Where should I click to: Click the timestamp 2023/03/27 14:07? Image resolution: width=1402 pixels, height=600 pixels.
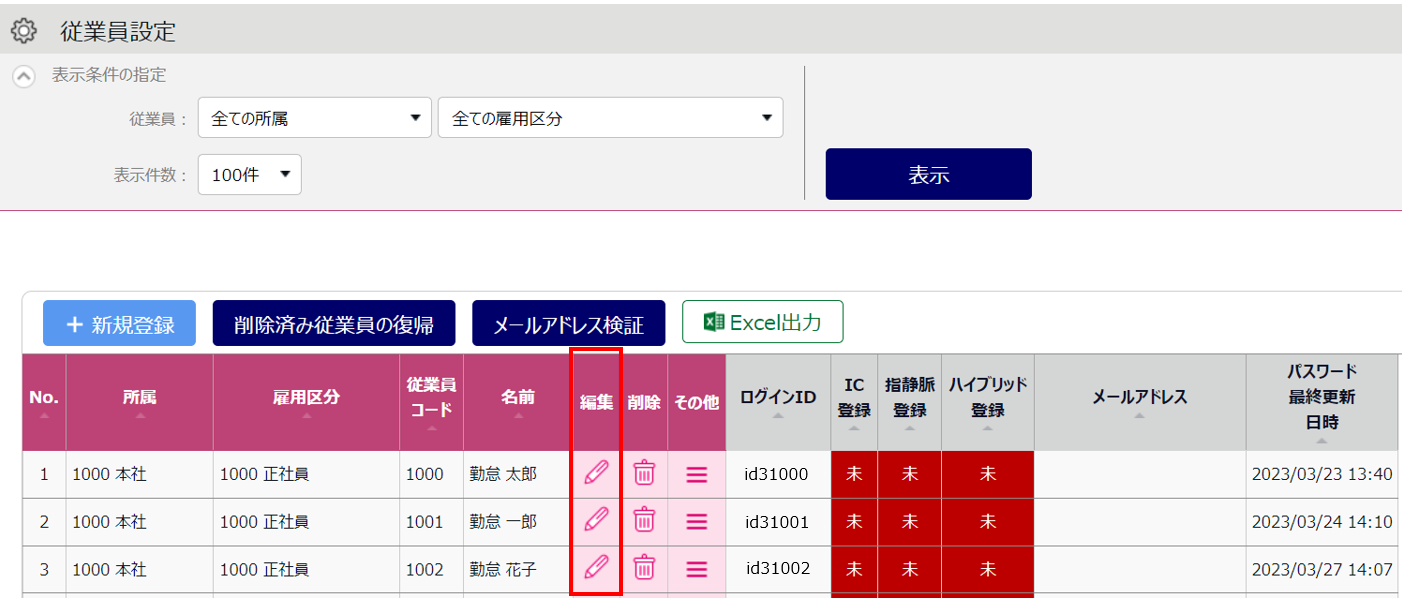[1322, 569]
